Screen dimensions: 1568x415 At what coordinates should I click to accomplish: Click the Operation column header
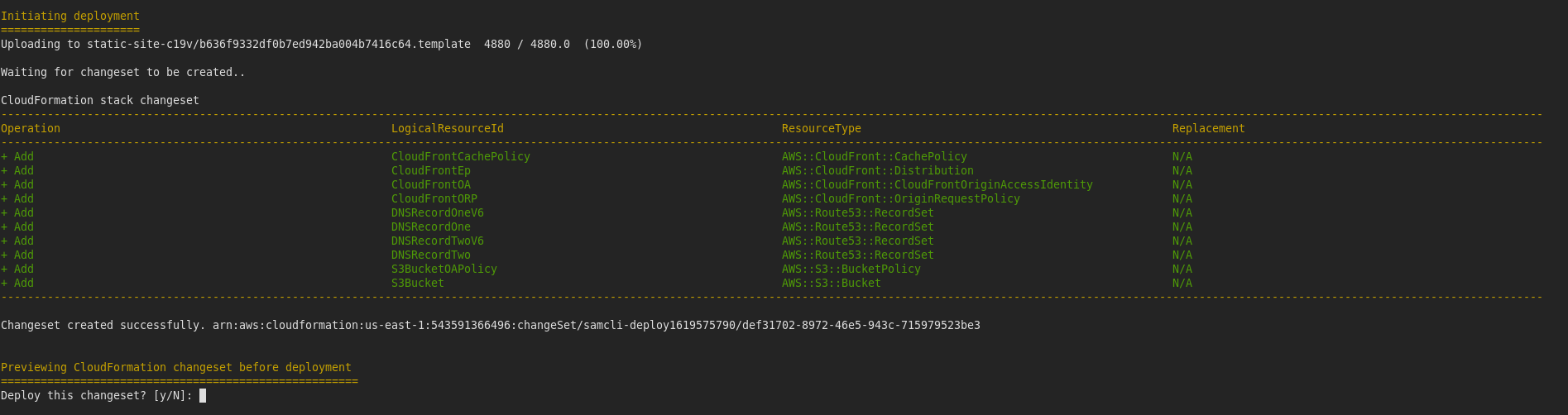tap(31, 129)
